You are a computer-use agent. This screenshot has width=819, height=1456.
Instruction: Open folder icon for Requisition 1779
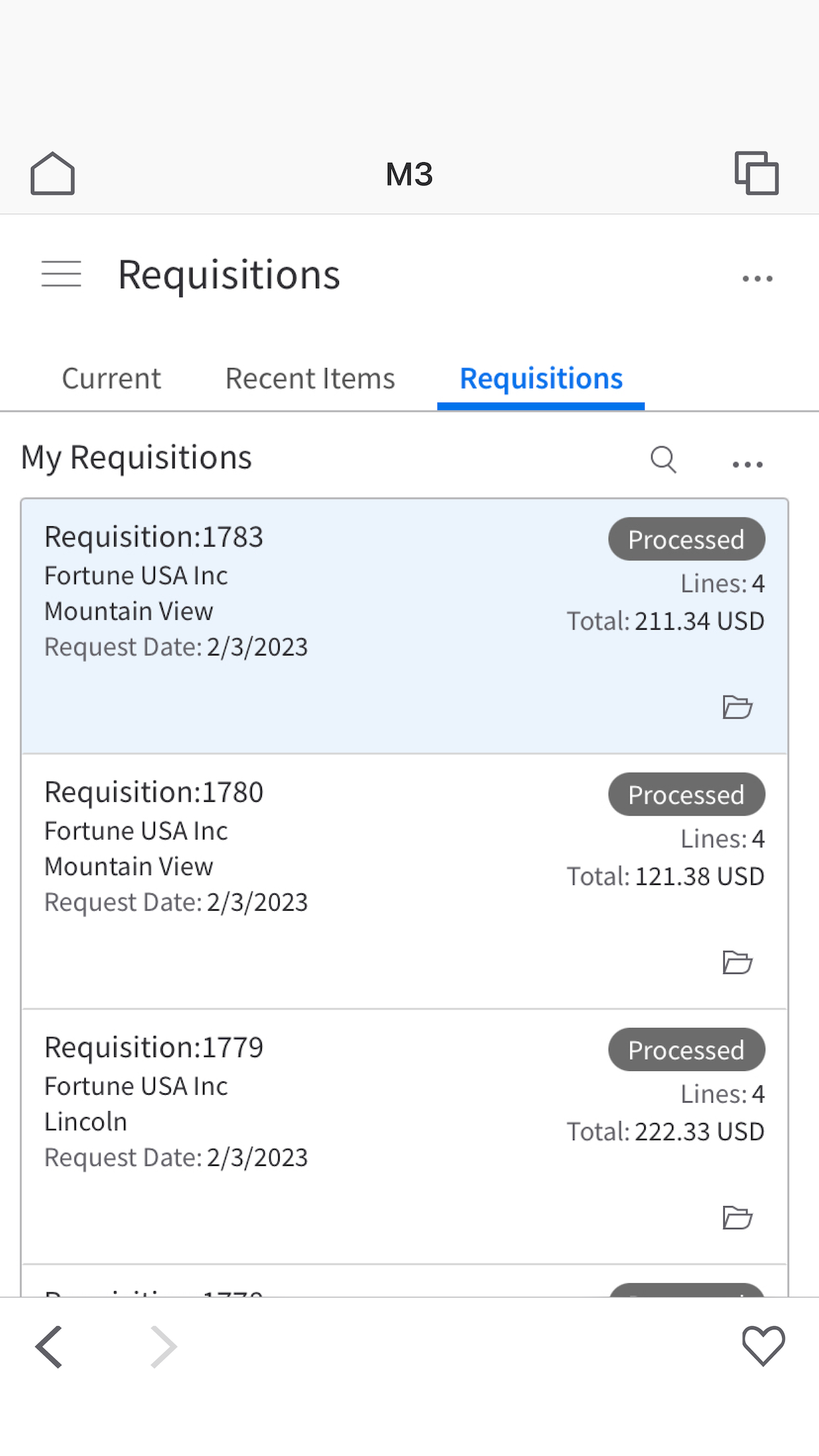click(737, 1217)
